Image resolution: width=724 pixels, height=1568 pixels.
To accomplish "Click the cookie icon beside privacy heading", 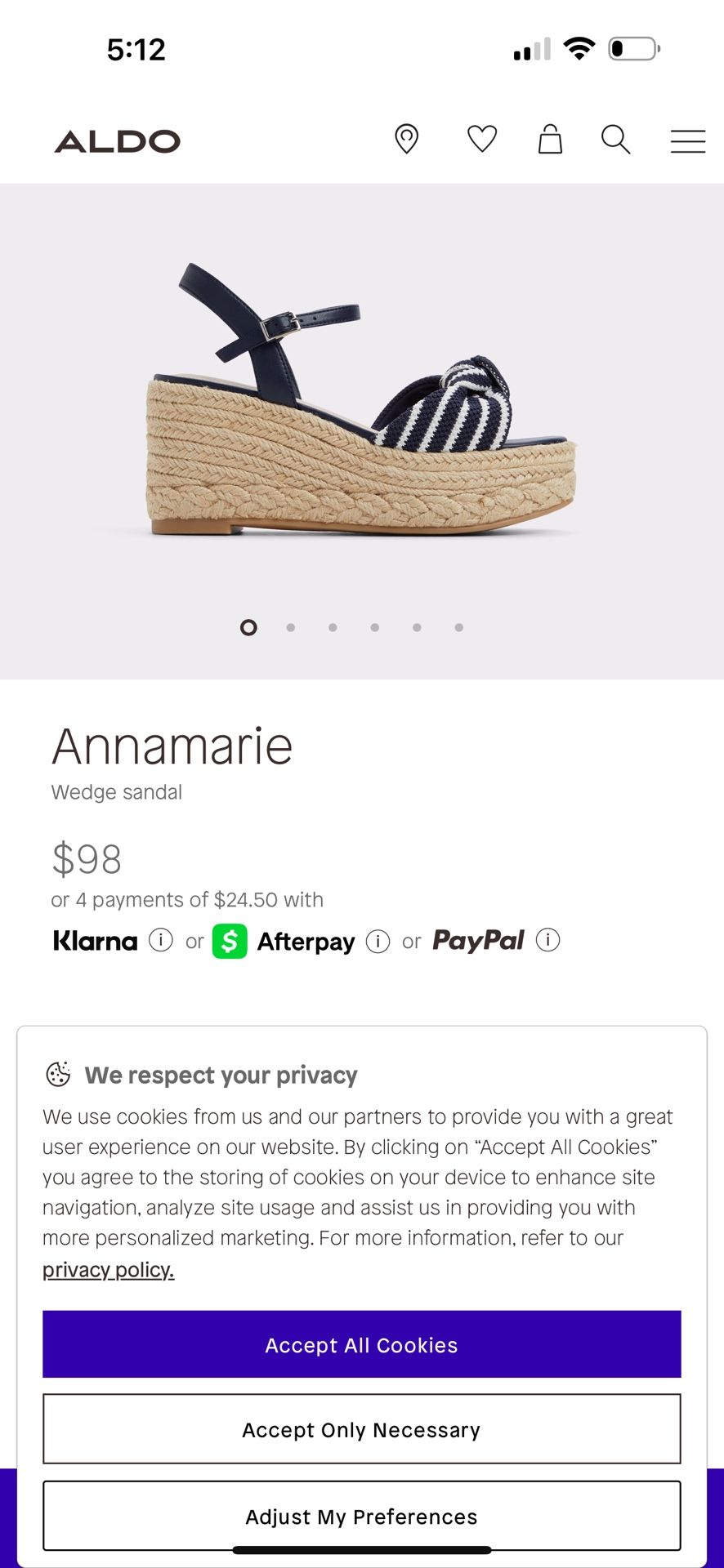I will 60,1076.
